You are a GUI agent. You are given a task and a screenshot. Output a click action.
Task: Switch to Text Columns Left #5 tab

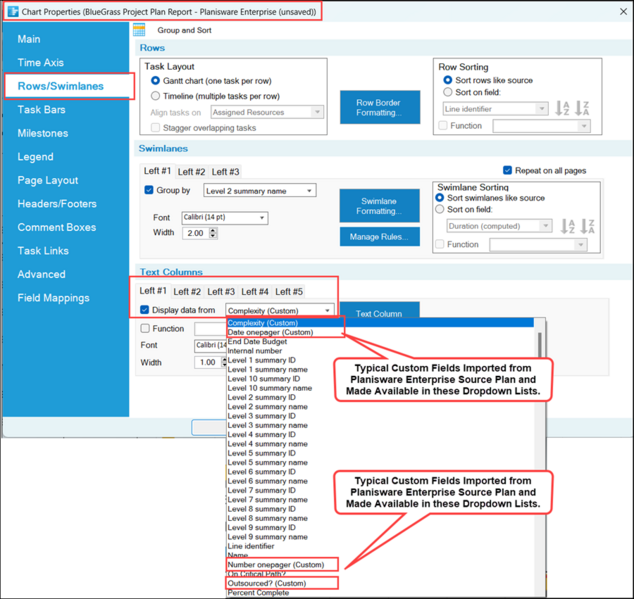pos(289,292)
